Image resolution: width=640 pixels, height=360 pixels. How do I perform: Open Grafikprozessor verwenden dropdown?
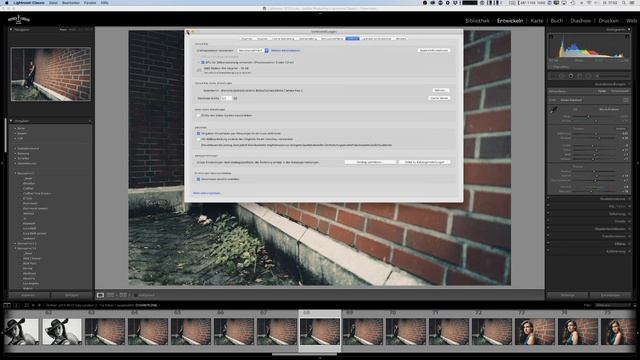[253, 50]
